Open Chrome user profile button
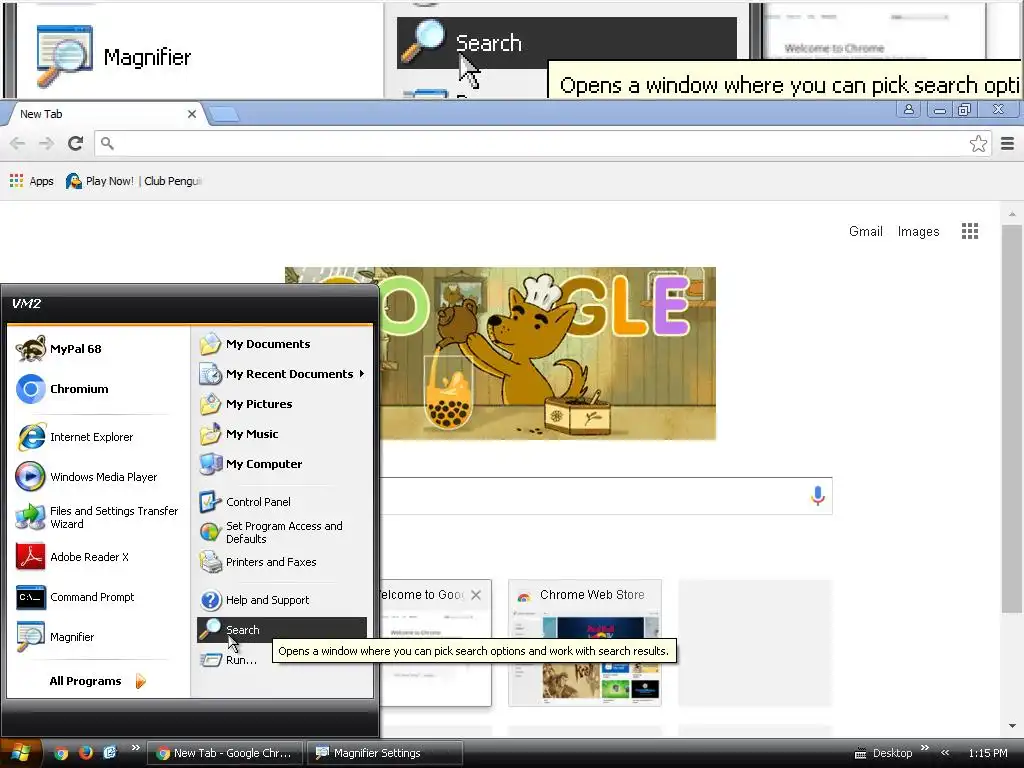Screen dimensions: 1024x768 (908, 110)
